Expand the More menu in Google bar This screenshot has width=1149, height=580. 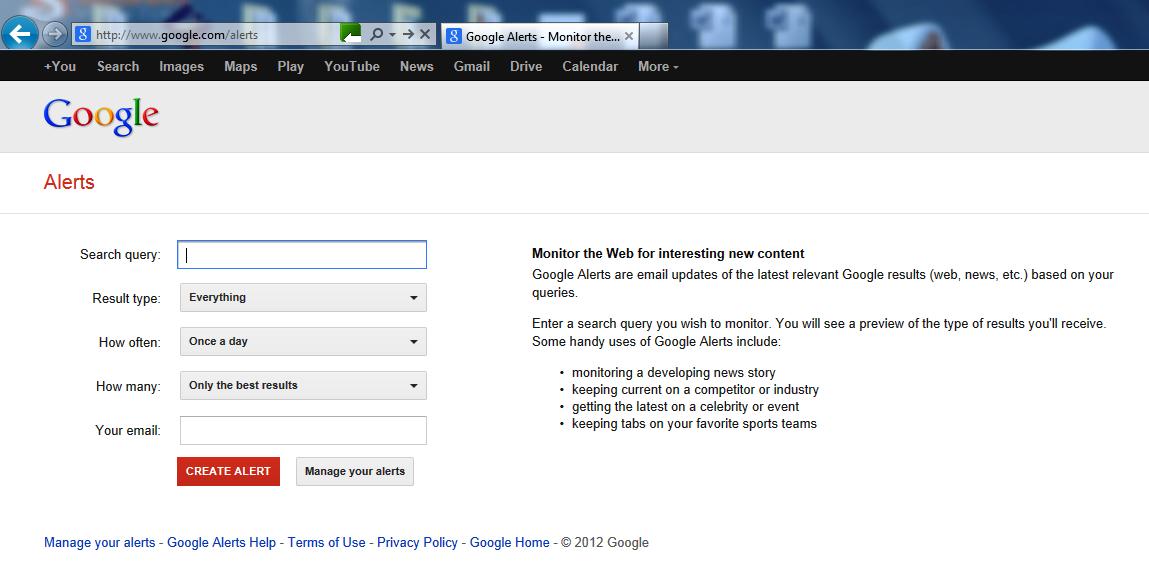(x=658, y=66)
